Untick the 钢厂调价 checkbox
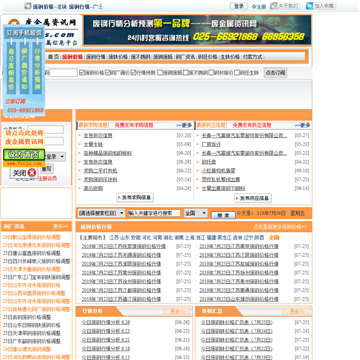This screenshot has width=360, height=360. click(108, 72)
